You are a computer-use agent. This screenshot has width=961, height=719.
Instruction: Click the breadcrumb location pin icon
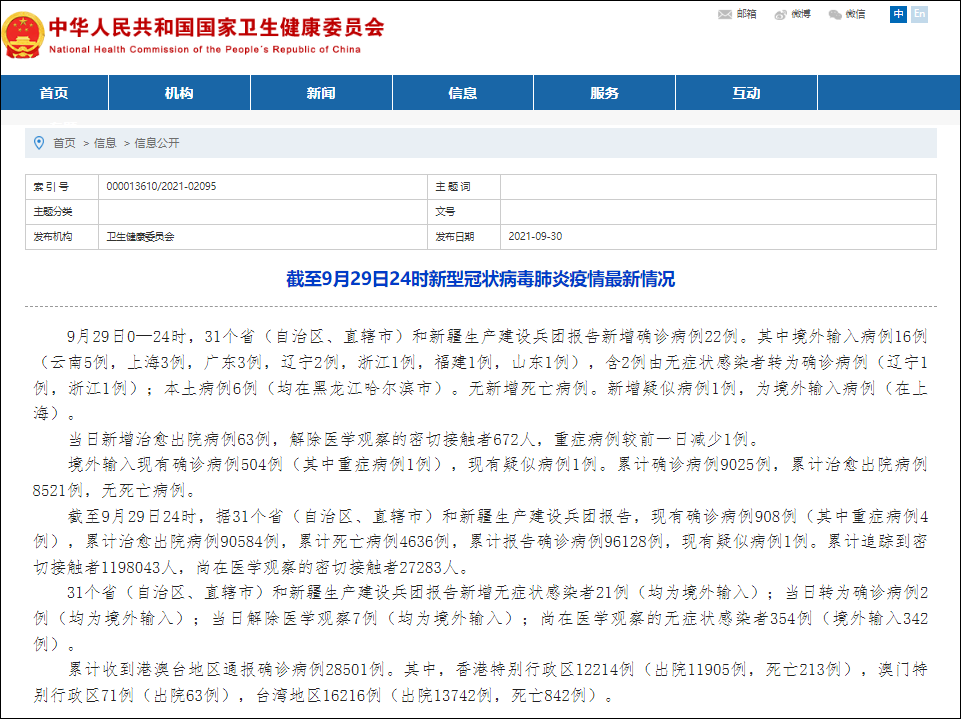(x=39, y=143)
